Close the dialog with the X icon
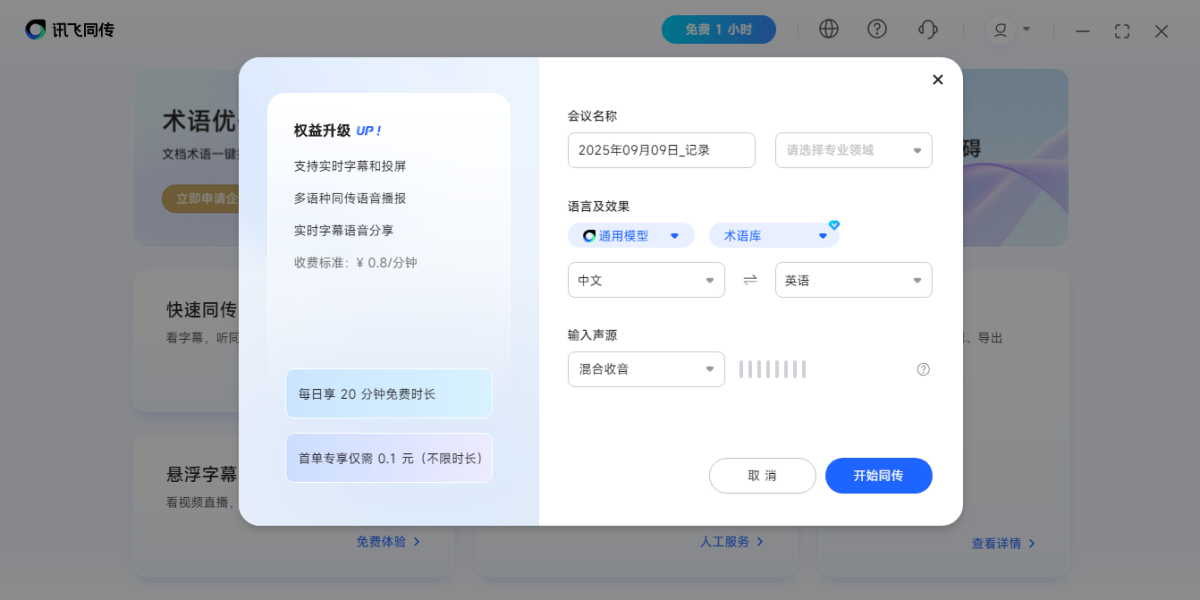 937,80
